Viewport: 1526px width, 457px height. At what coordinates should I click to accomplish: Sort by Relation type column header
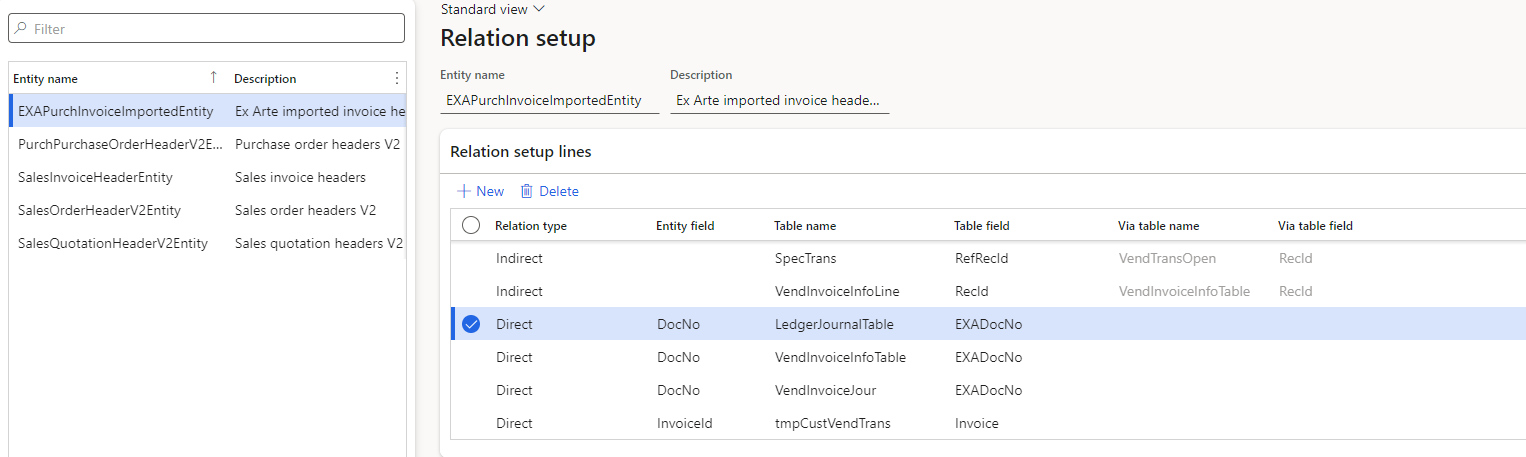tap(531, 226)
